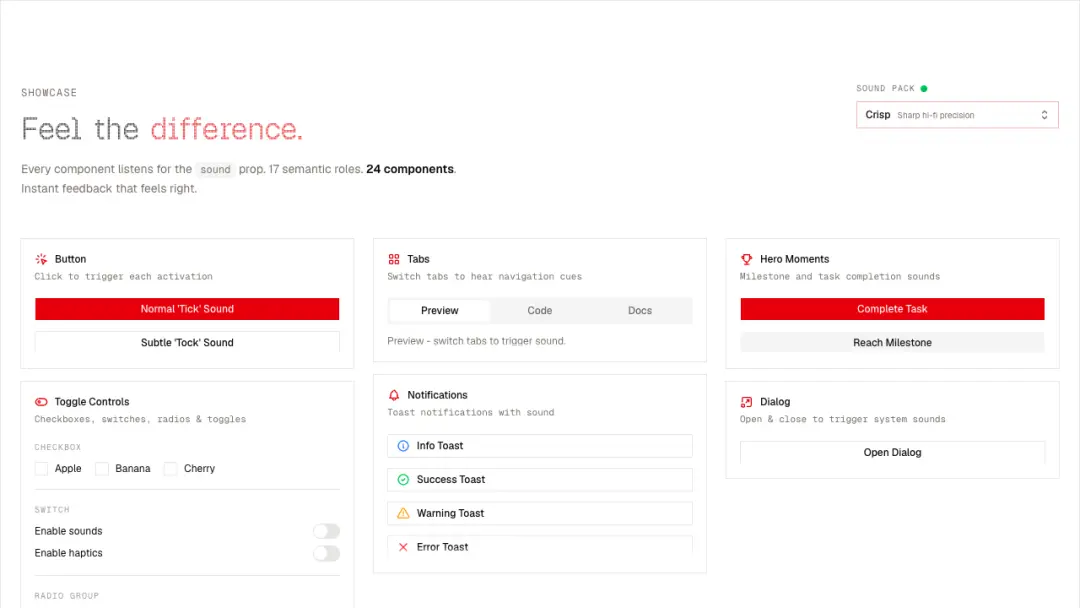
Task: Click the RADIO GROUP section label
Action: 67,596
